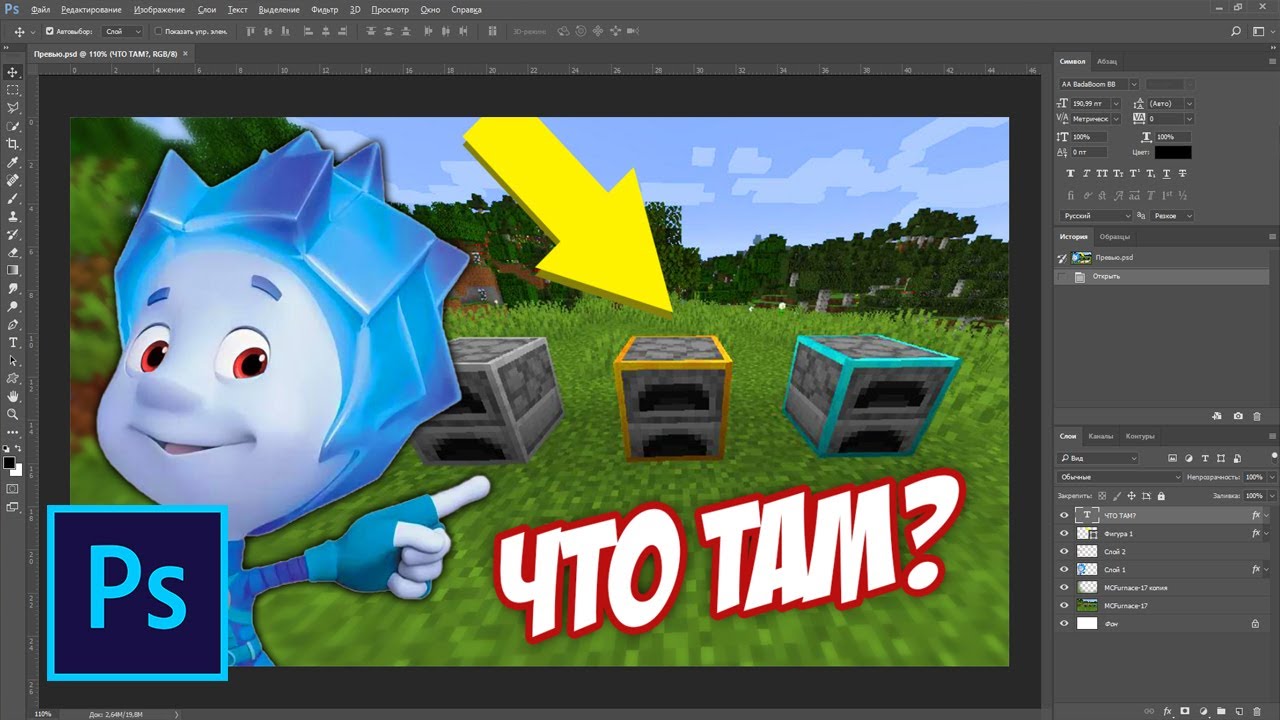Apply Faux Bold in Character panel
The image size is (1280, 720).
(1071, 174)
